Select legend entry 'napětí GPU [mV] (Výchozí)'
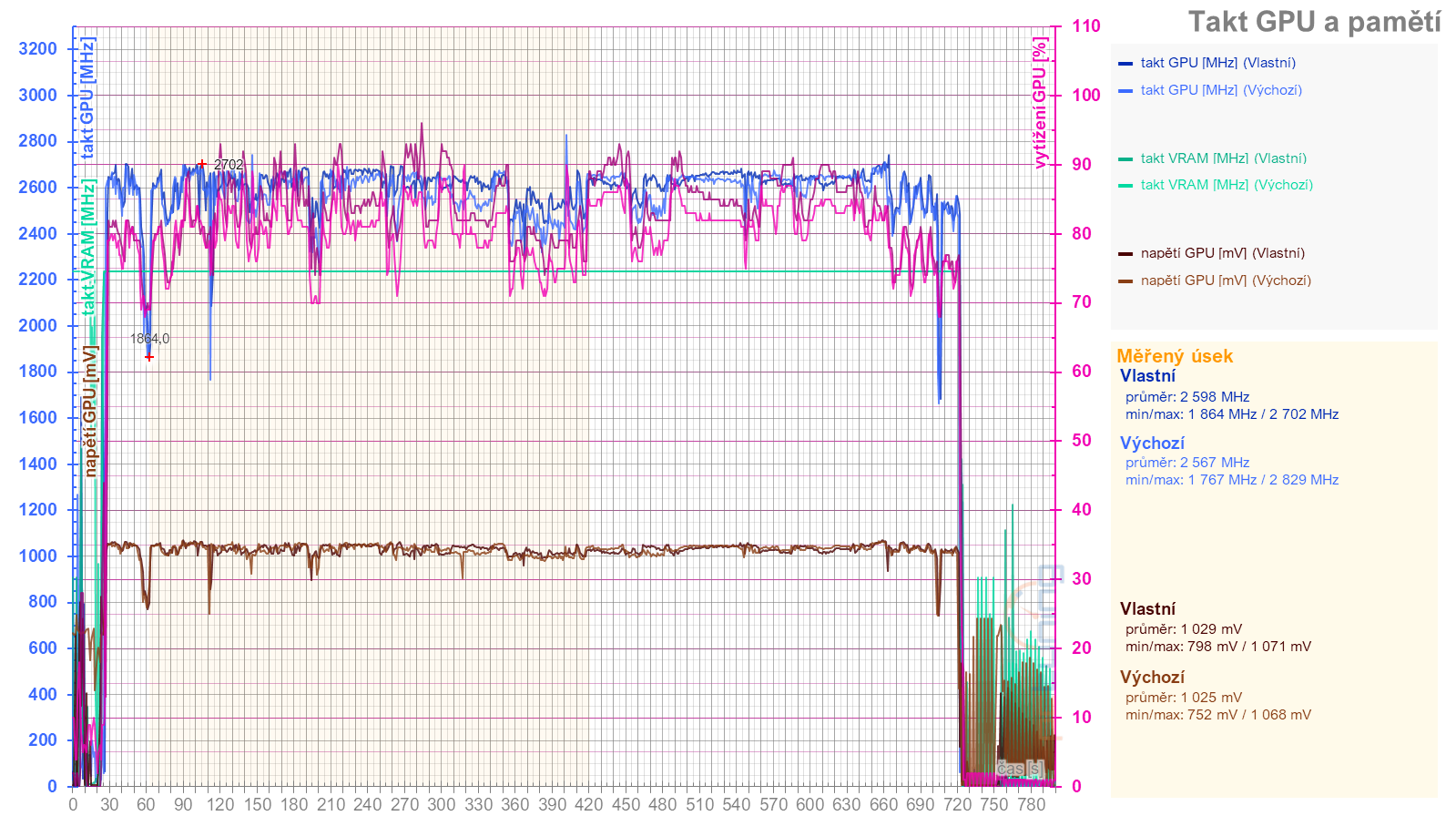The image size is (1456, 816). [x=1226, y=280]
